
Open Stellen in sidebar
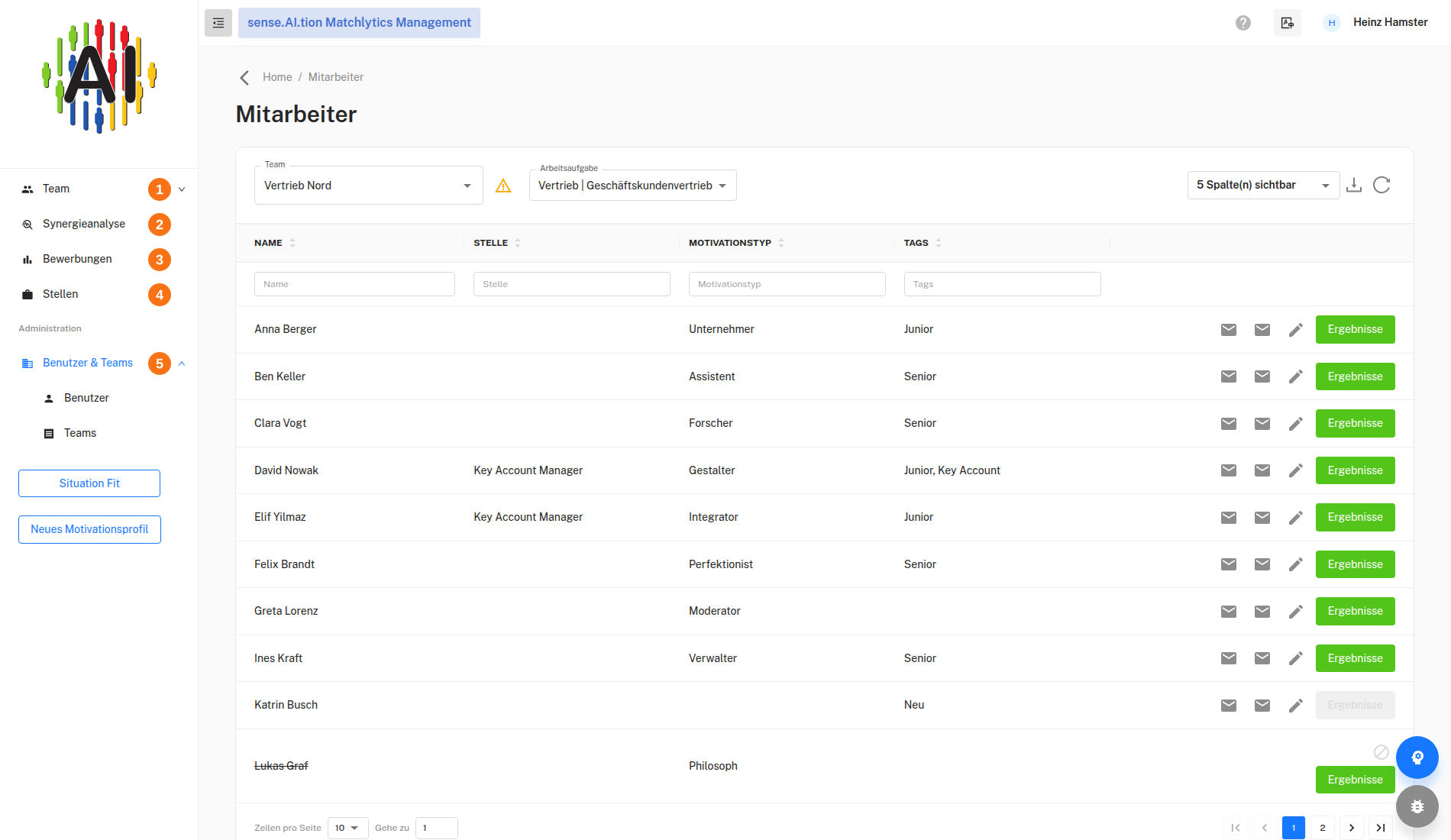coord(60,294)
